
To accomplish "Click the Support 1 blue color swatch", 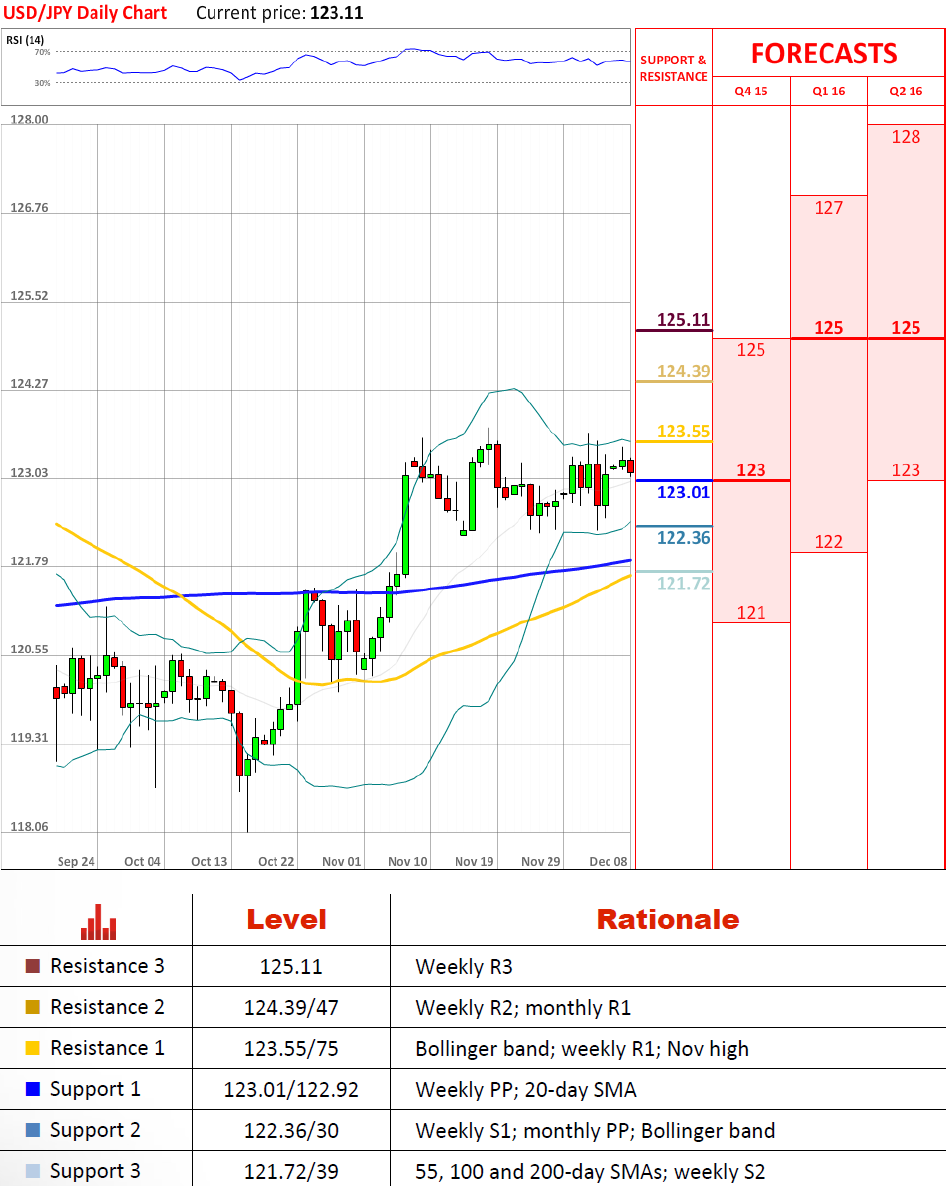I will coord(33,1088).
